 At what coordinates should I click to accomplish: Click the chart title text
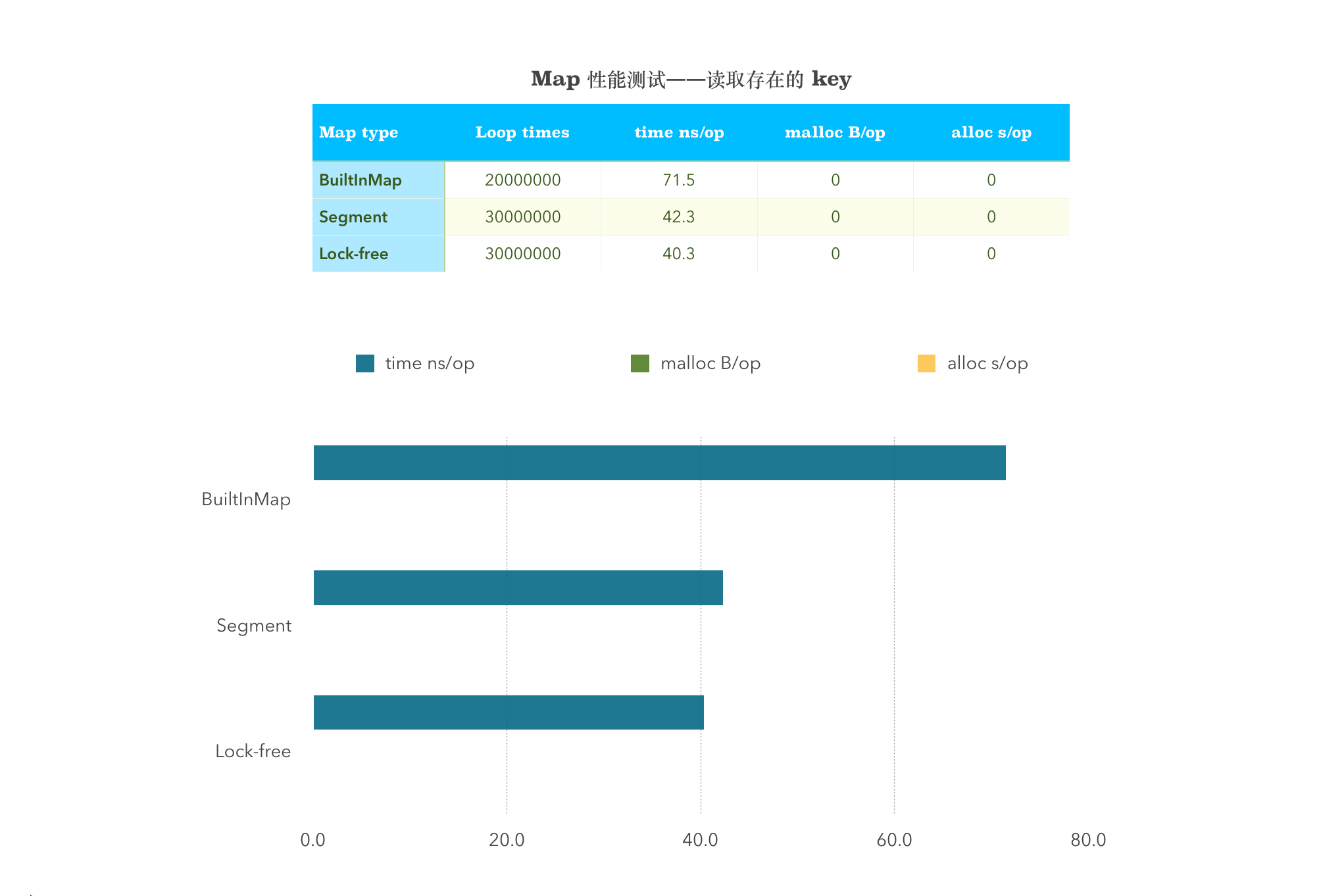pyautogui.click(x=691, y=80)
